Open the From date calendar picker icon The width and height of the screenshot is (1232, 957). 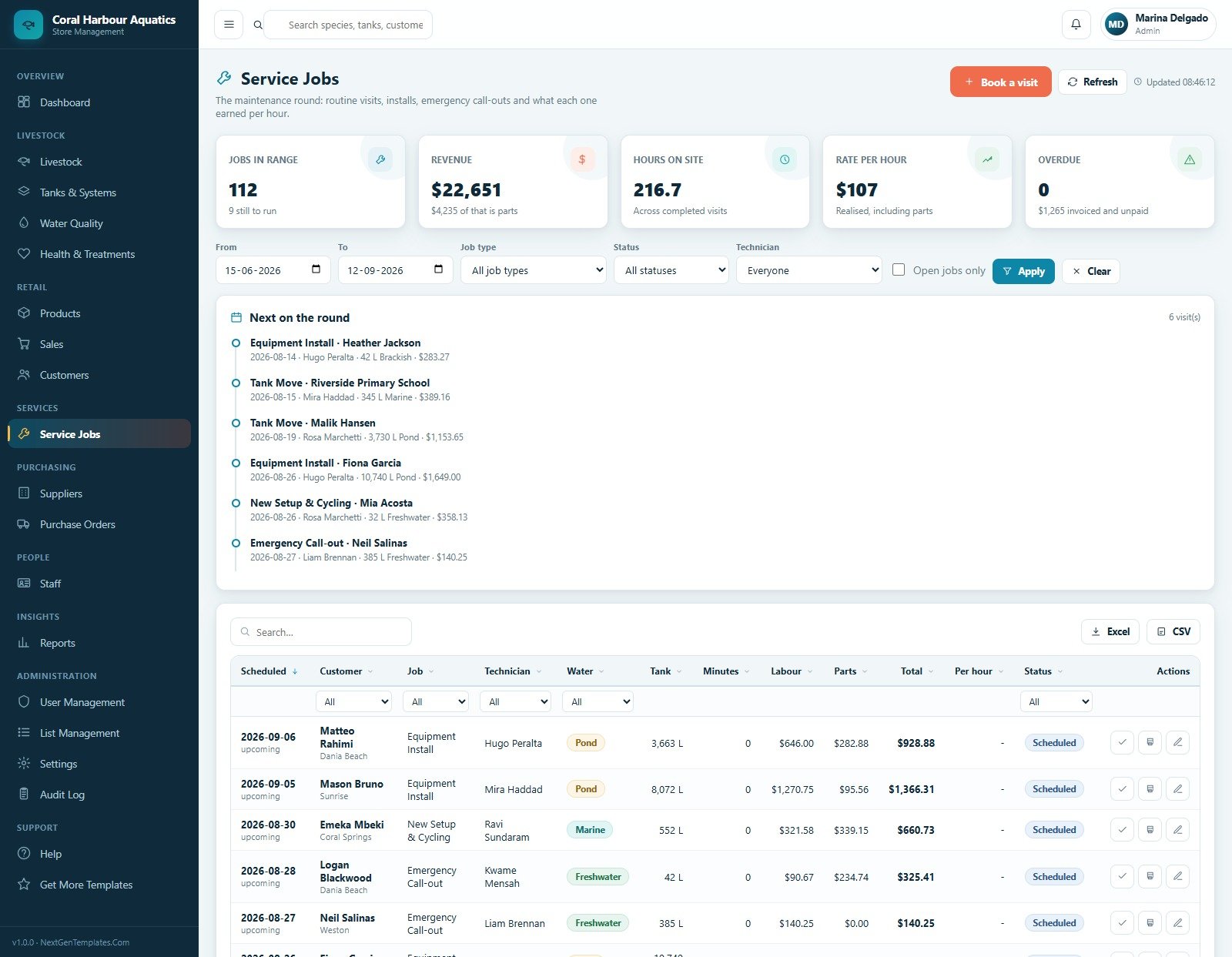(316, 269)
